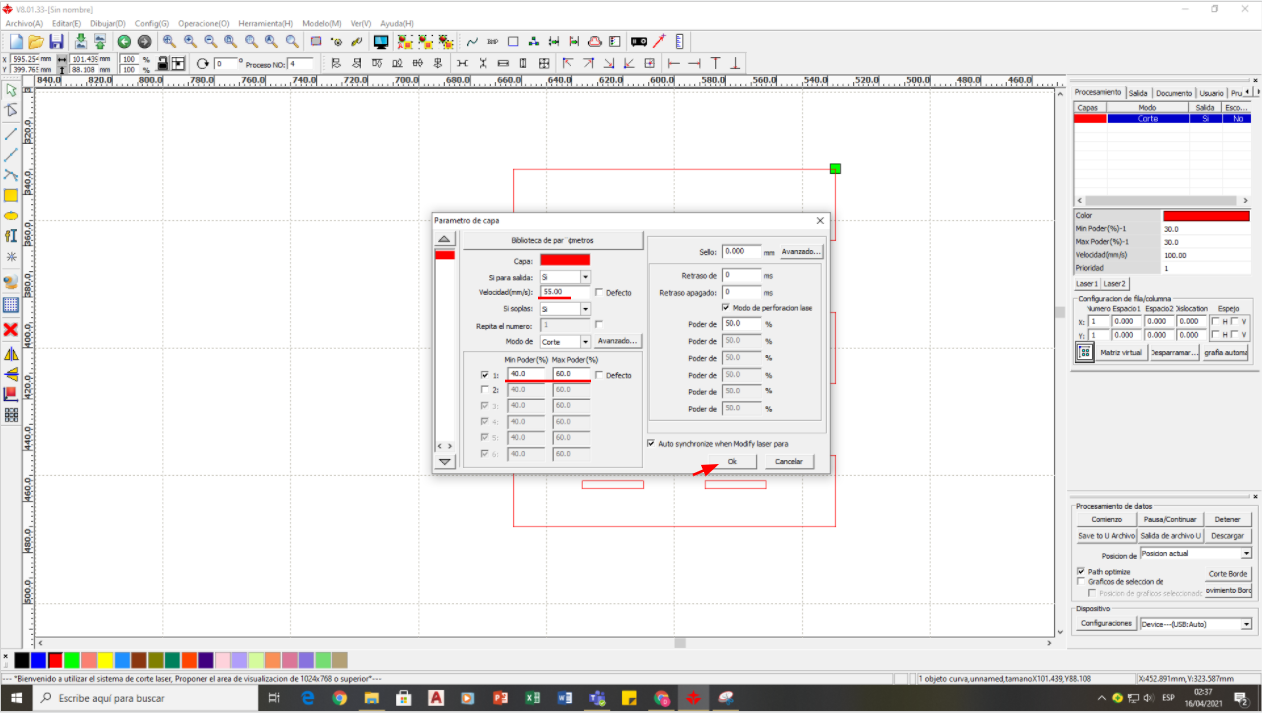Click the mirror horizontal tool
The width and height of the screenshot is (1262, 713).
tap(11, 353)
